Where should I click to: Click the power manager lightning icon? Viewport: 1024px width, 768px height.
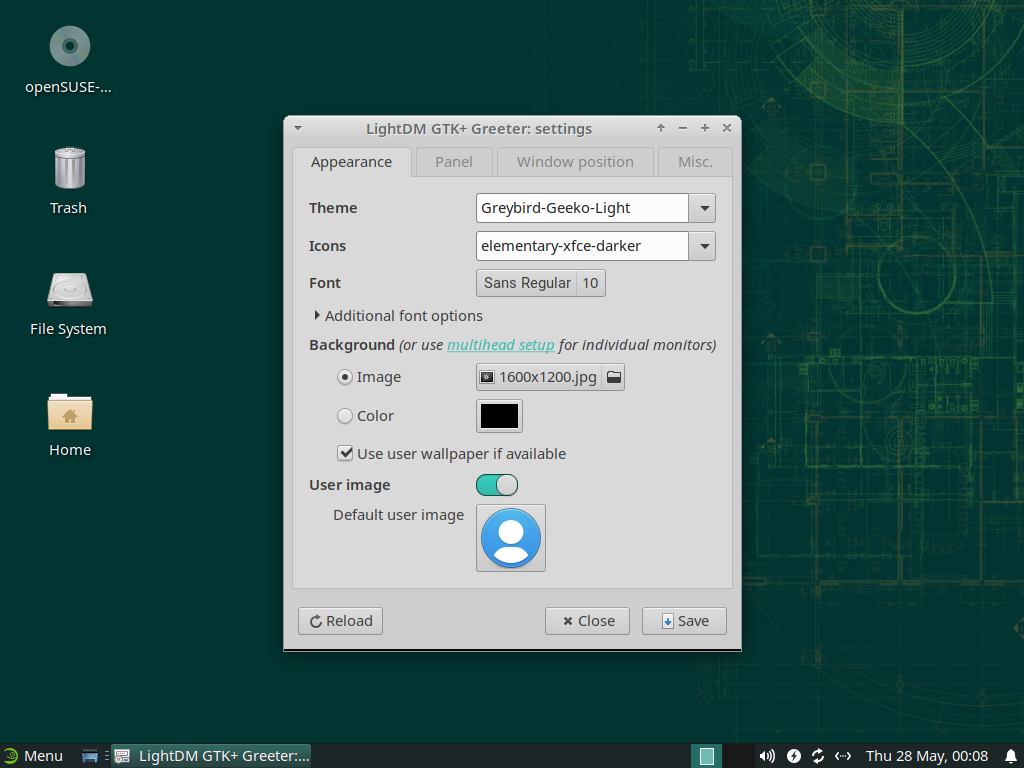click(794, 756)
